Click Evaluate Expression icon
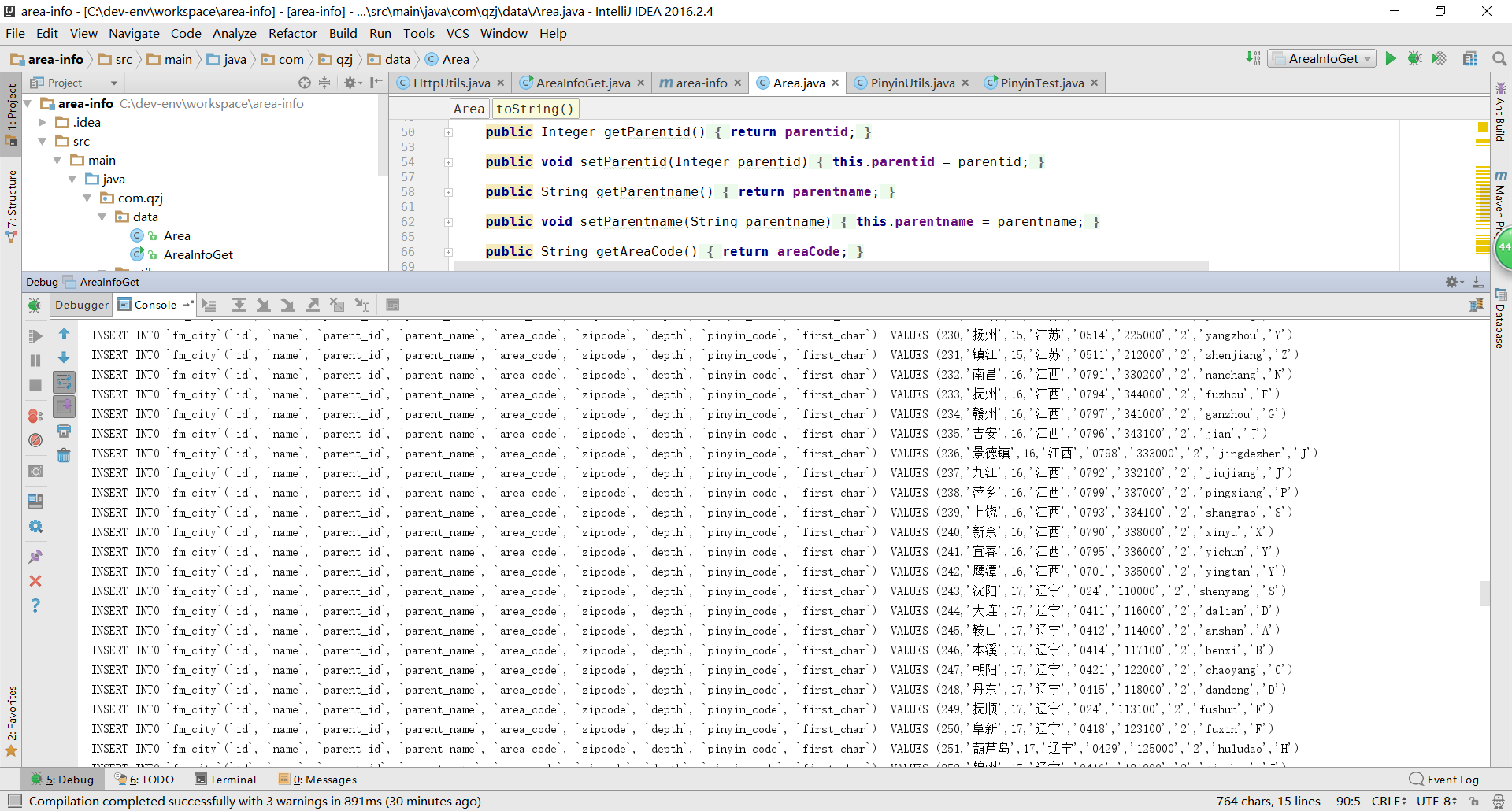This screenshot has width=1512, height=811. (393, 305)
